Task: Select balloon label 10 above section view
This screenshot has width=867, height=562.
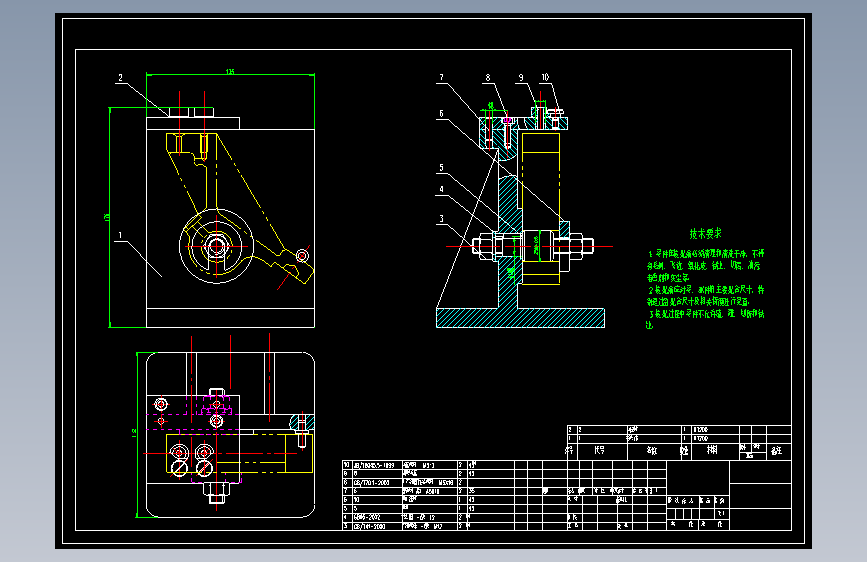Action: click(545, 77)
